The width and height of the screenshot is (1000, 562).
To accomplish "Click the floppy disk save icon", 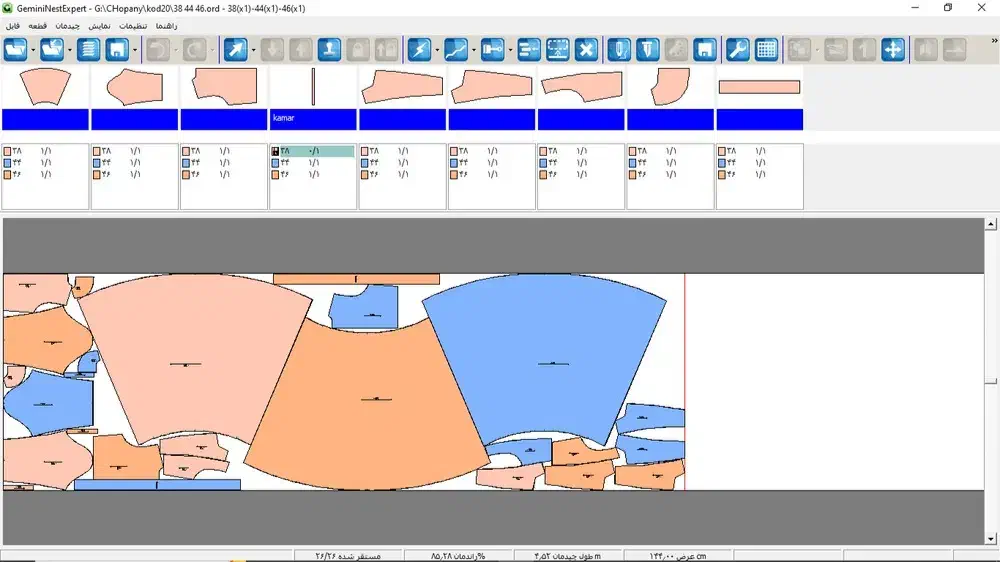I will point(117,49).
